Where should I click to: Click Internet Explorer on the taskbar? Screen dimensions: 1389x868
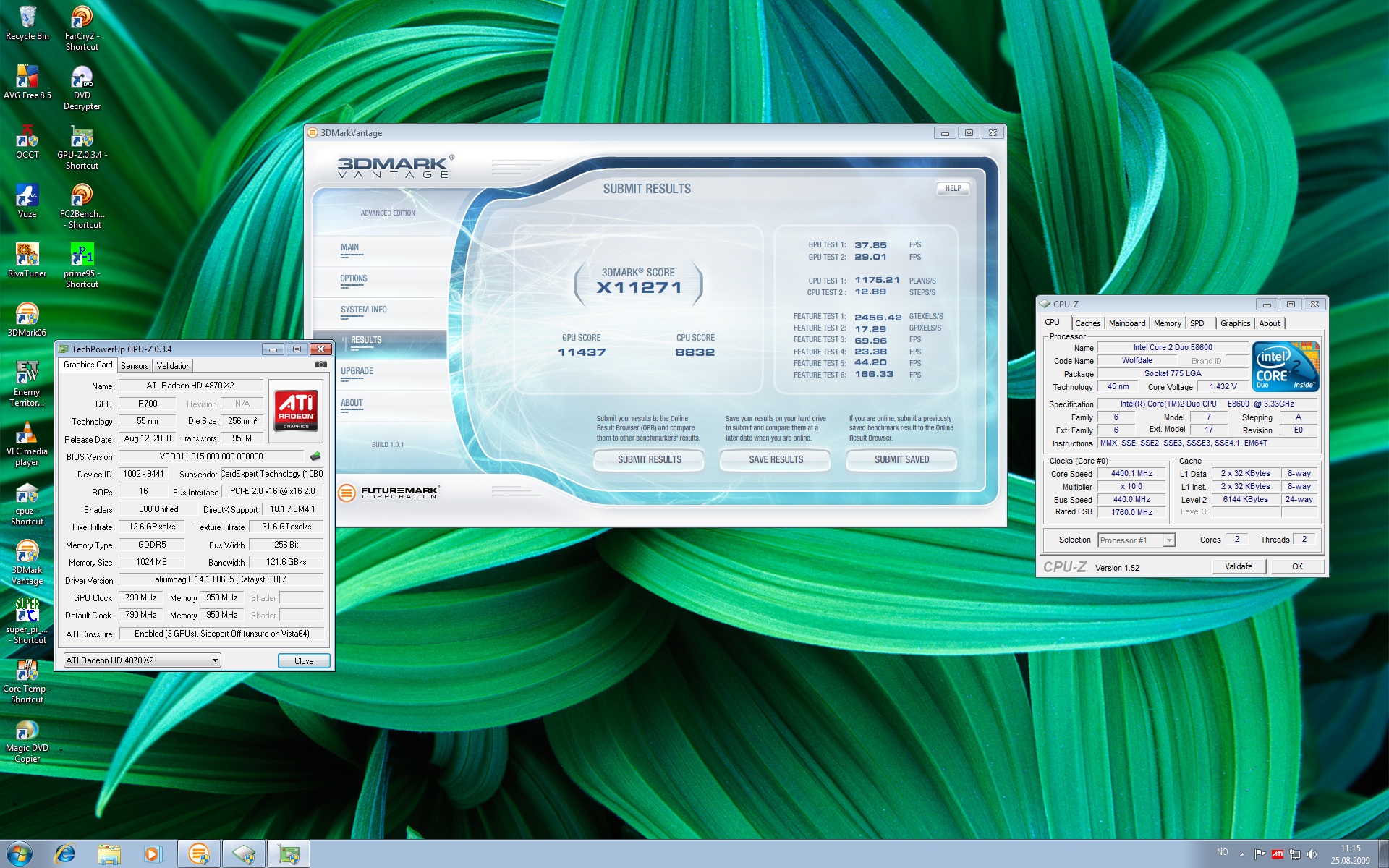[x=65, y=854]
